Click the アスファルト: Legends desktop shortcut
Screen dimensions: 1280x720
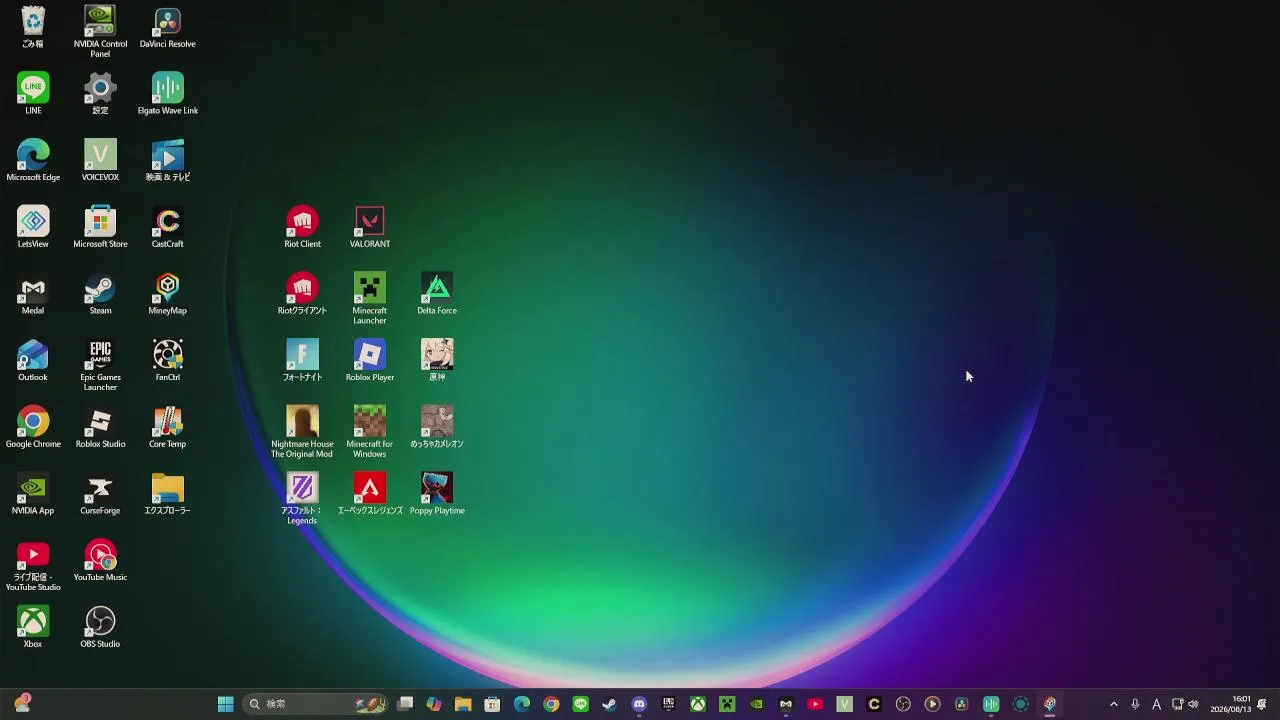click(x=302, y=499)
